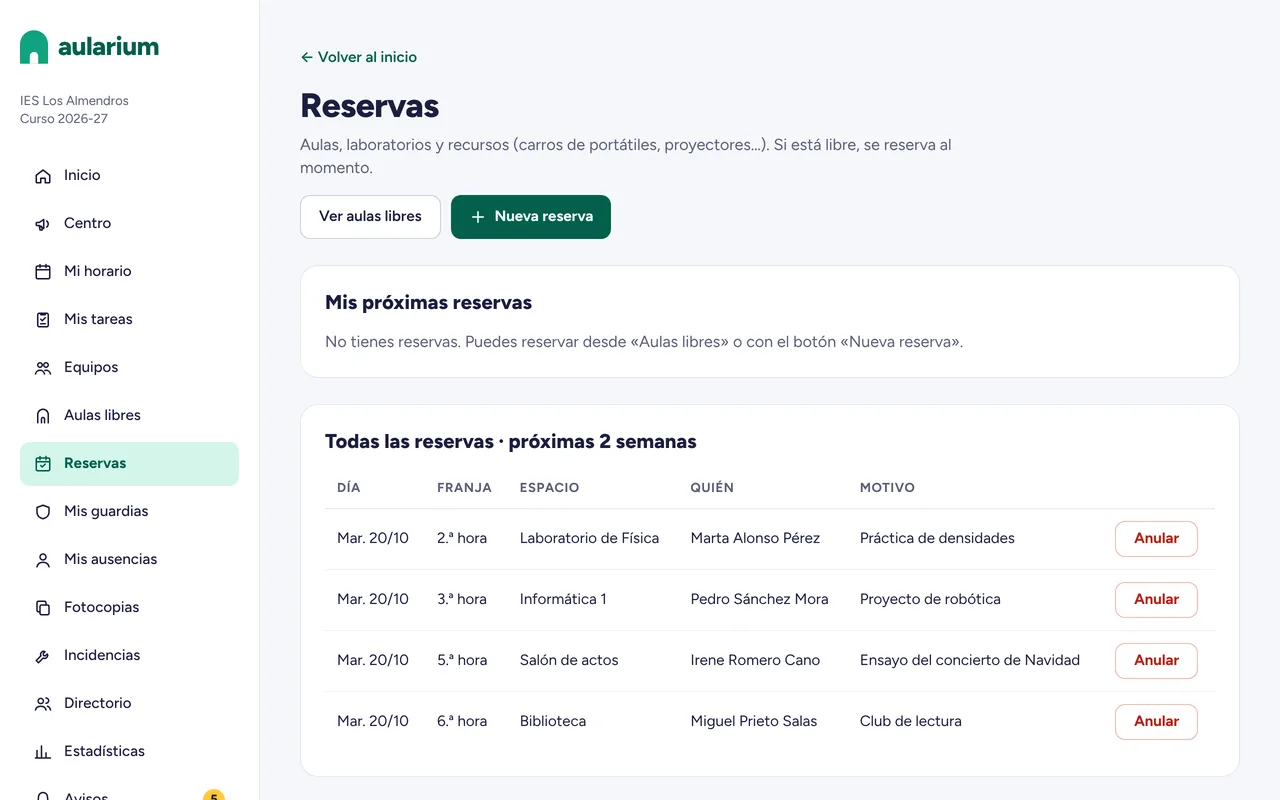Click the Mi horario calendar icon
1280x800 pixels.
(43, 272)
